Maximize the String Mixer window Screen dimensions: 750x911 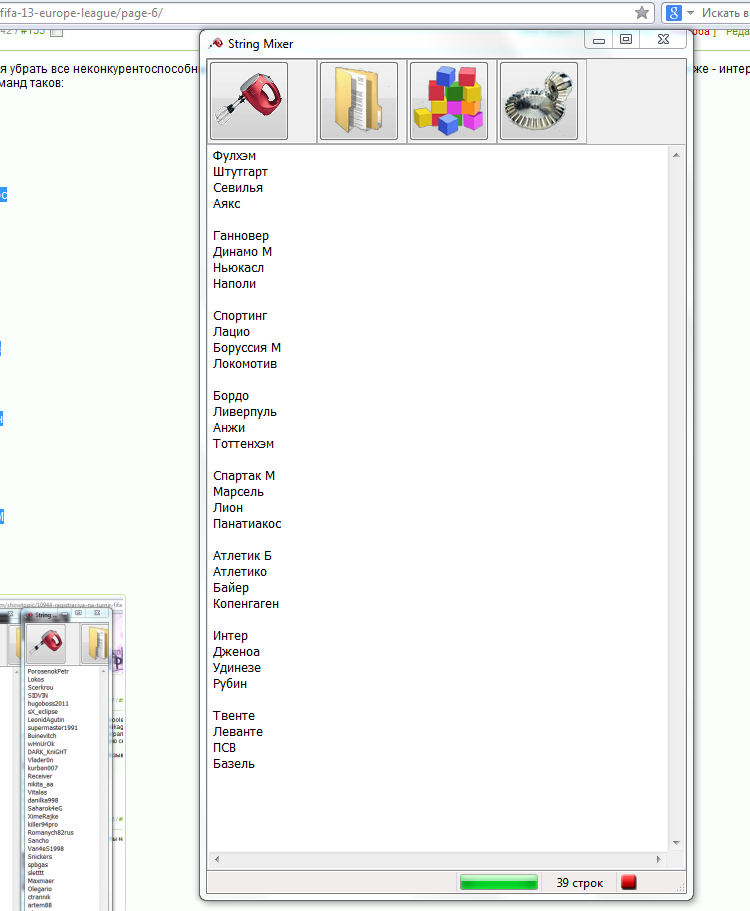[626, 40]
